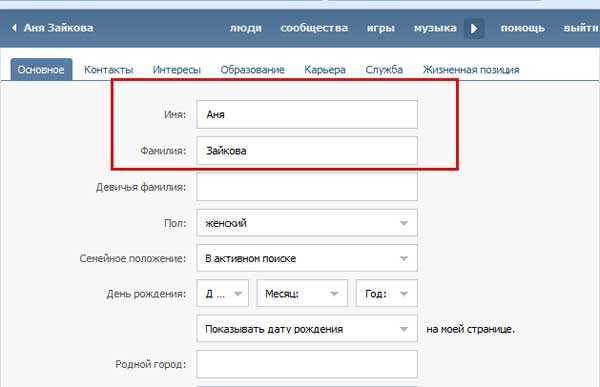Click the помощь link
This screenshot has width=600, height=387.
click(x=522, y=28)
